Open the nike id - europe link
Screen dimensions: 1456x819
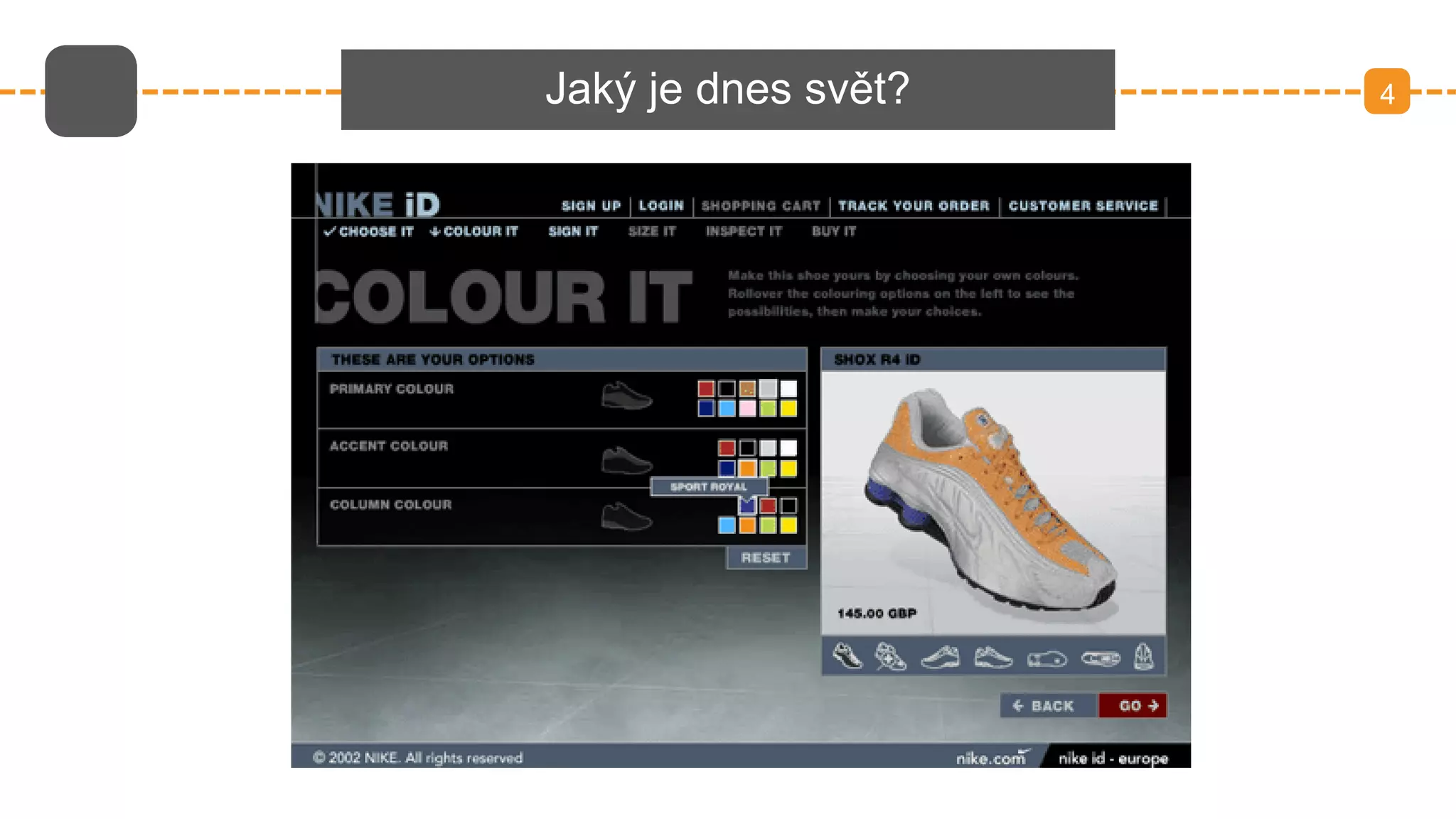(x=1113, y=758)
